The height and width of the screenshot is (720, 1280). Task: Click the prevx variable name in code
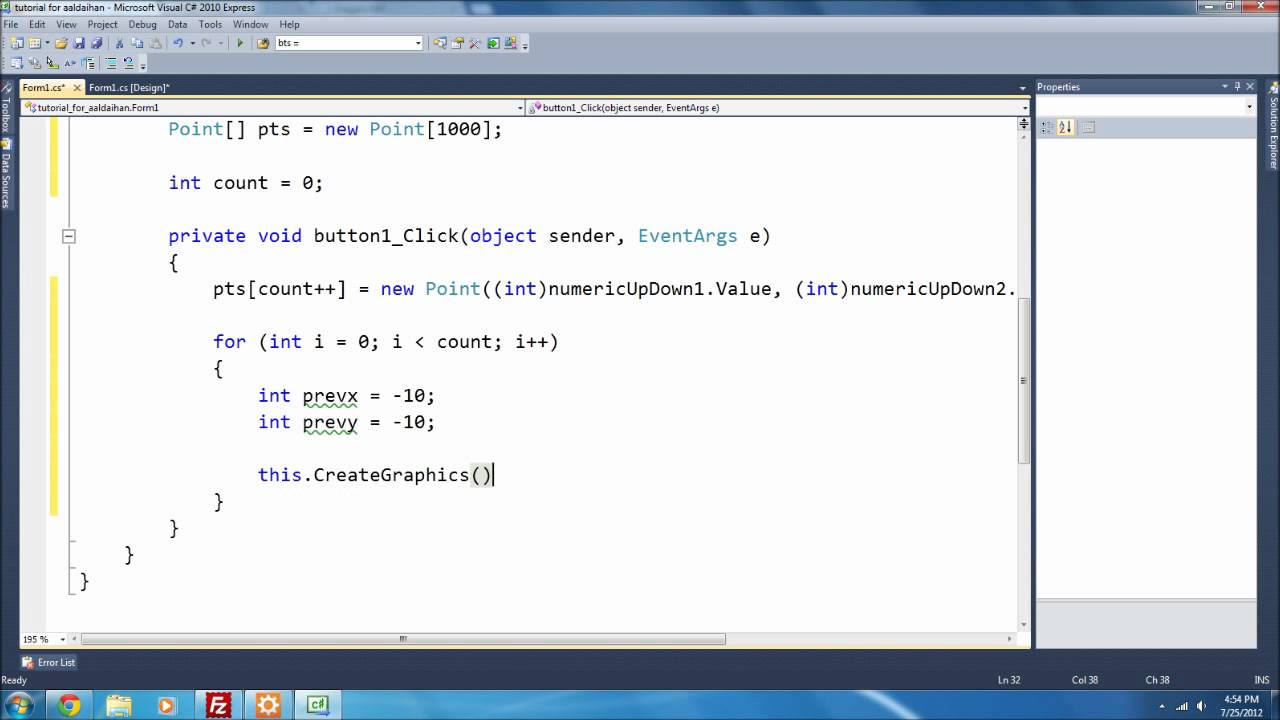[330, 396]
